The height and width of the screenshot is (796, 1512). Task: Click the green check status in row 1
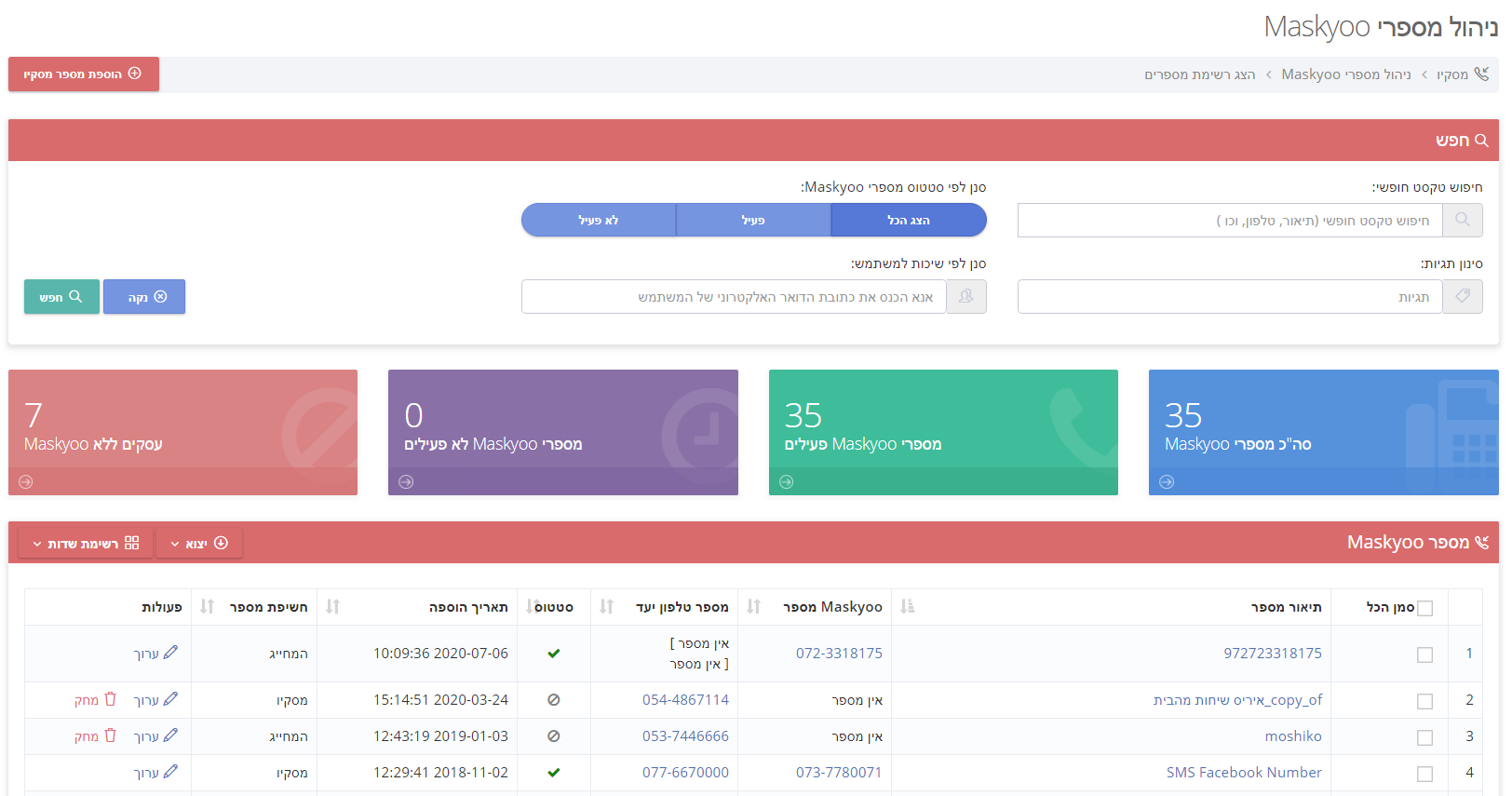554,654
